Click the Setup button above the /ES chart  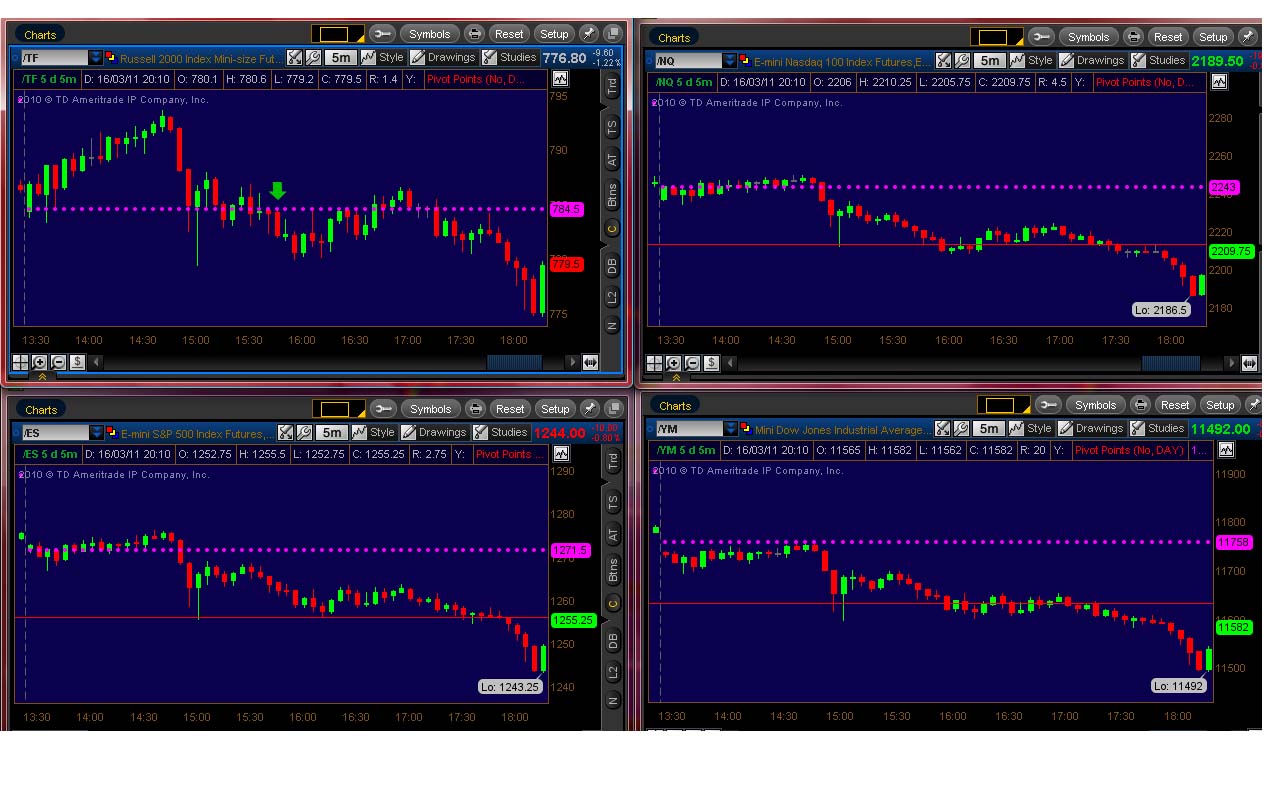[x=555, y=409]
